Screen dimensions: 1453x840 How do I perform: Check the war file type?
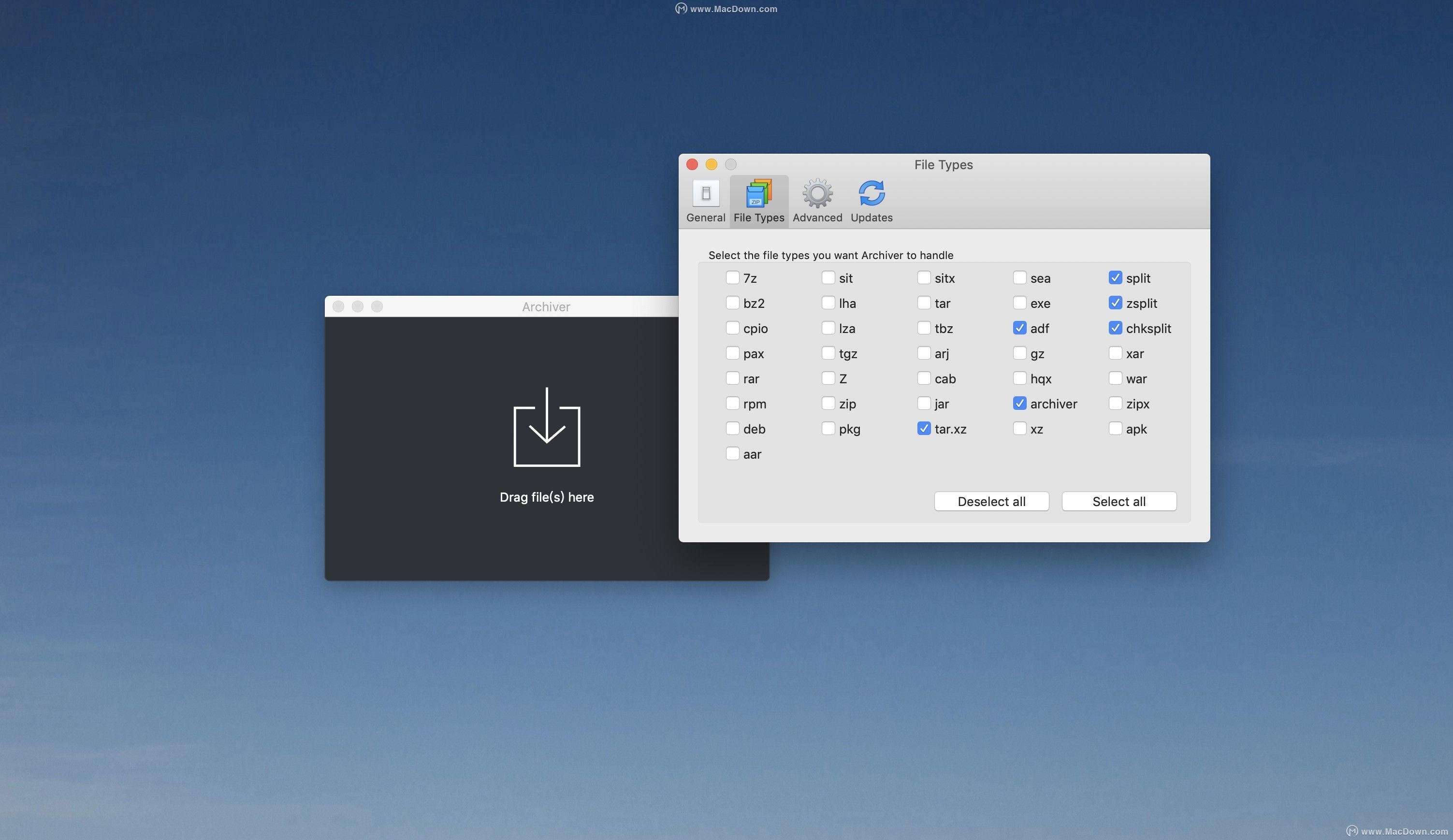pyautogui.click(x=1115, y=378)
